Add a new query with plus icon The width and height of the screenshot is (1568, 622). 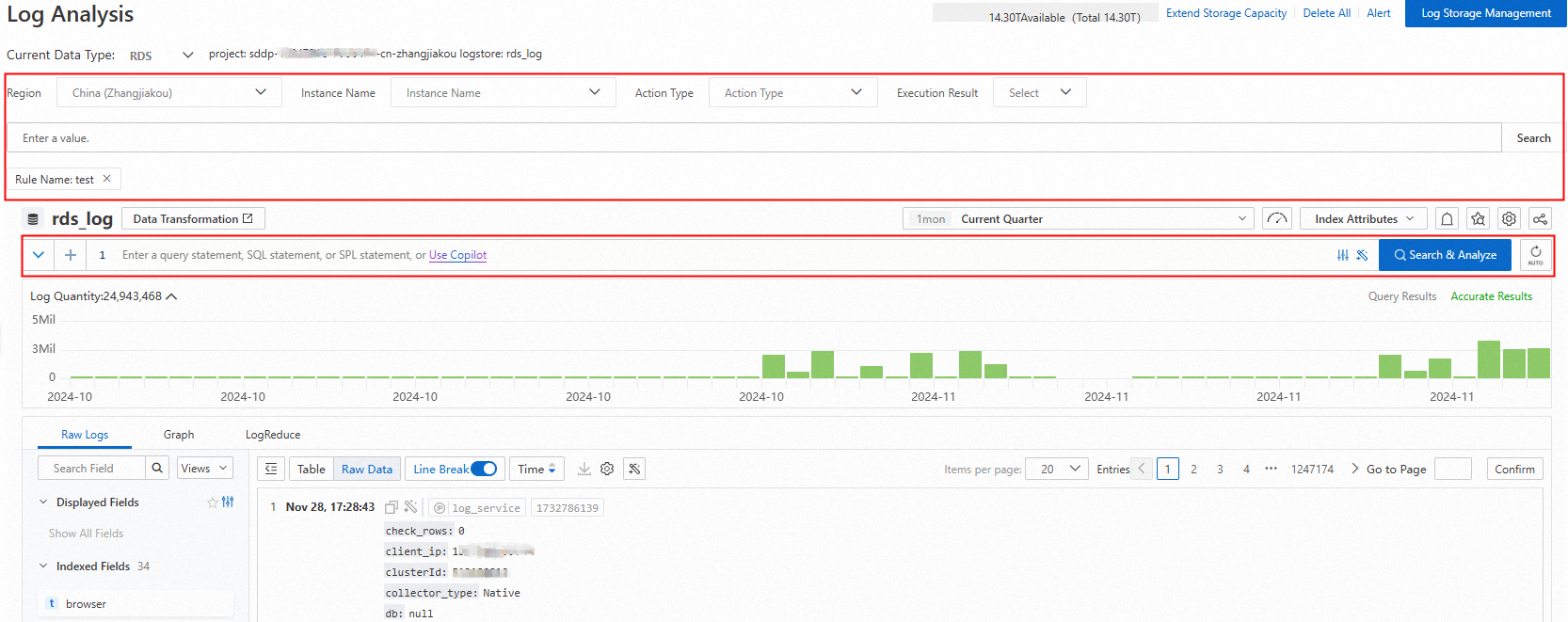71,255
